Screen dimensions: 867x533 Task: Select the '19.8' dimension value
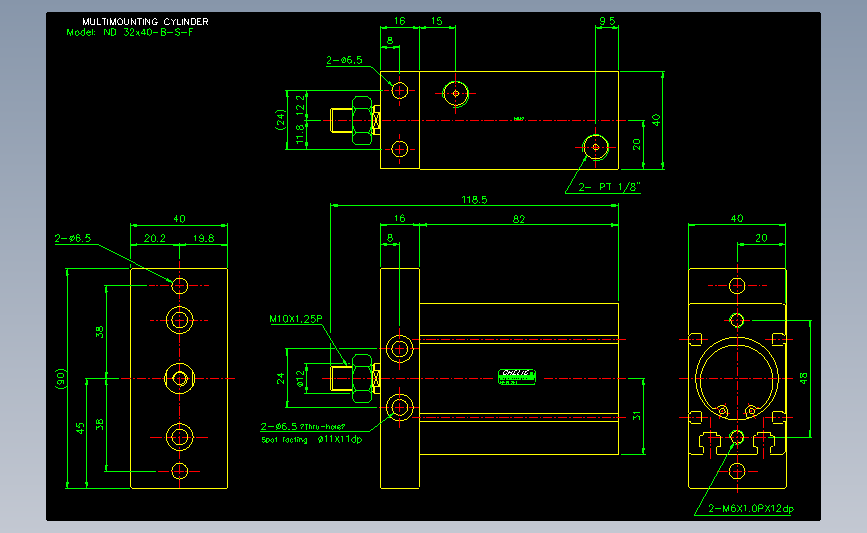tap(203, 238)
